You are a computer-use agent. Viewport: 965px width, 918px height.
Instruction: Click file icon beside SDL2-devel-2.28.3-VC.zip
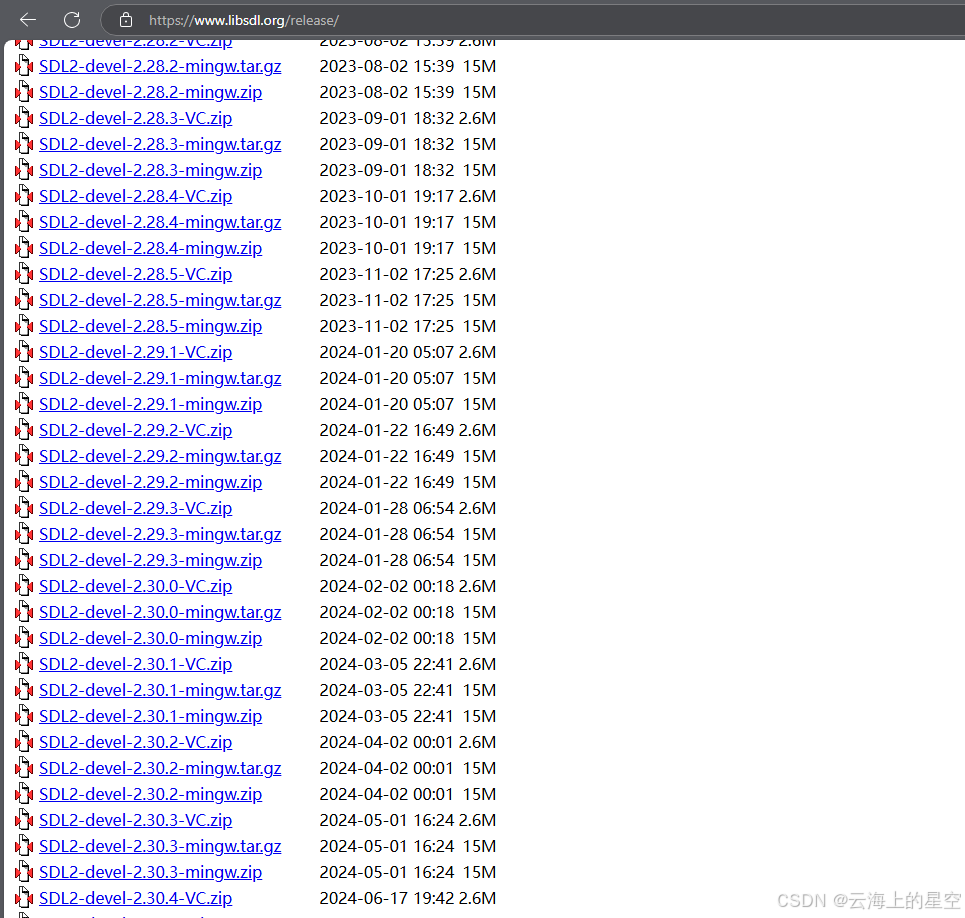pyautogui.click(x=24, y=117)
